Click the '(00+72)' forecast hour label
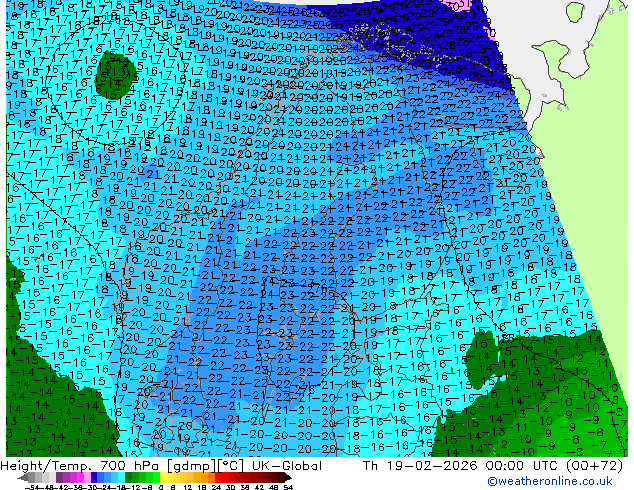The image size is (634, 490). pos(594,466)
